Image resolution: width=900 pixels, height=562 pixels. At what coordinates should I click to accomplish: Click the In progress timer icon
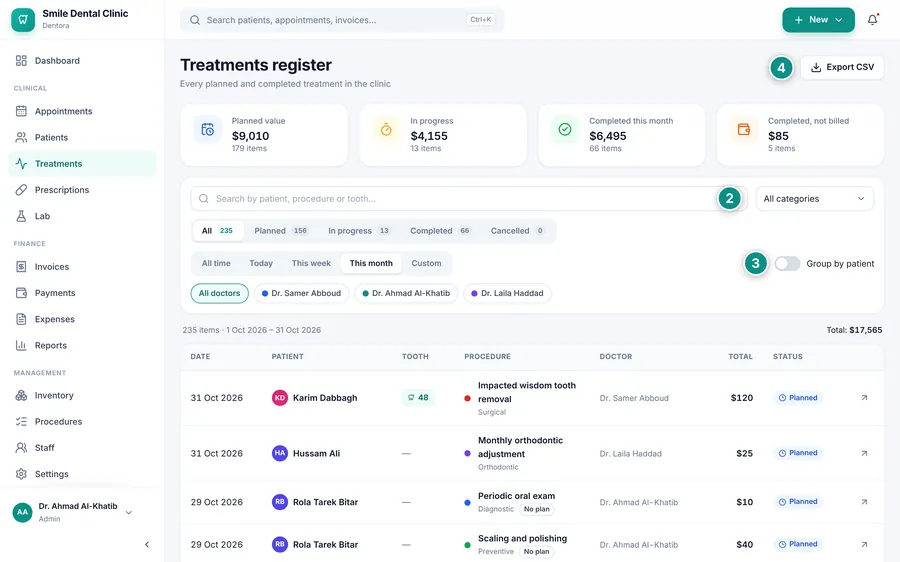coord(386,130)
